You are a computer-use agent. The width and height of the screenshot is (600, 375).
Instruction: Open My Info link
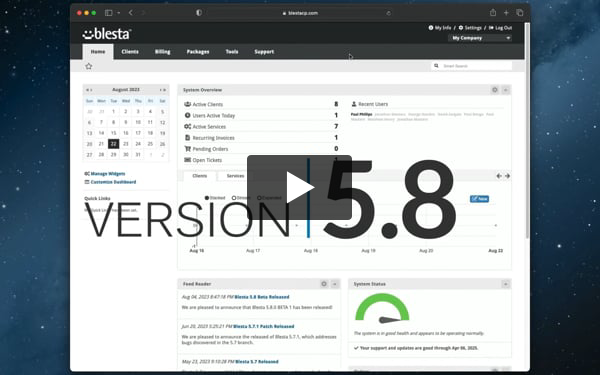[440, 28]
